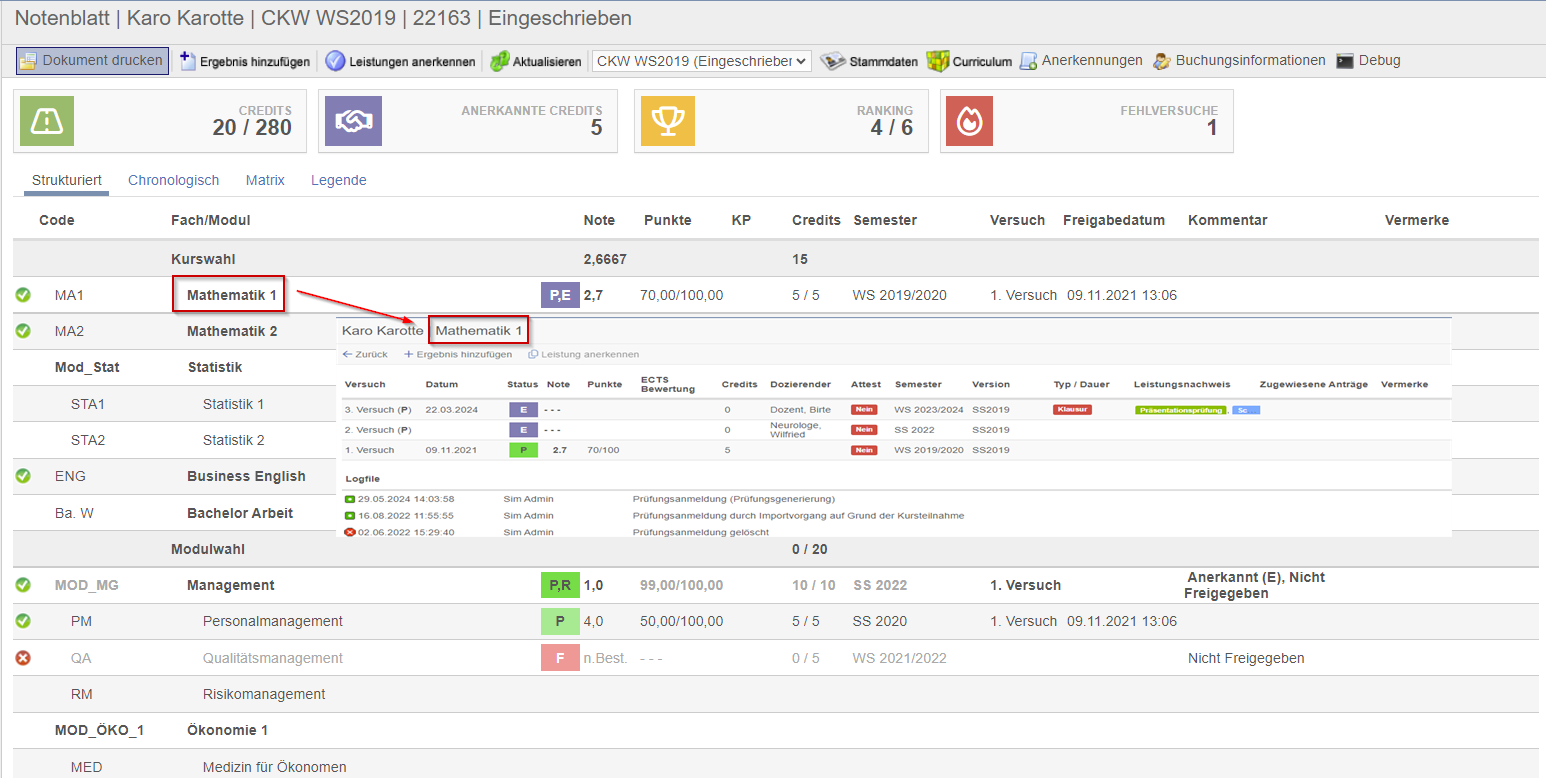This screenshot has width=1546, height=778.
Task: Click the Code column header
Action: click(x=57, y=220)
